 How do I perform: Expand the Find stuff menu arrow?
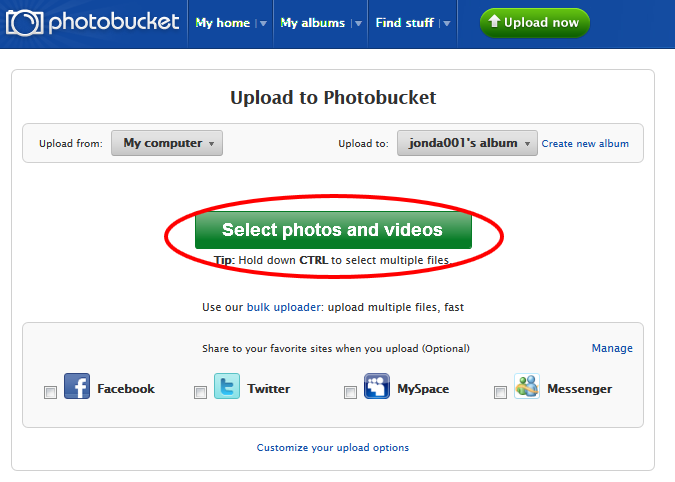(x=447, y=24)
